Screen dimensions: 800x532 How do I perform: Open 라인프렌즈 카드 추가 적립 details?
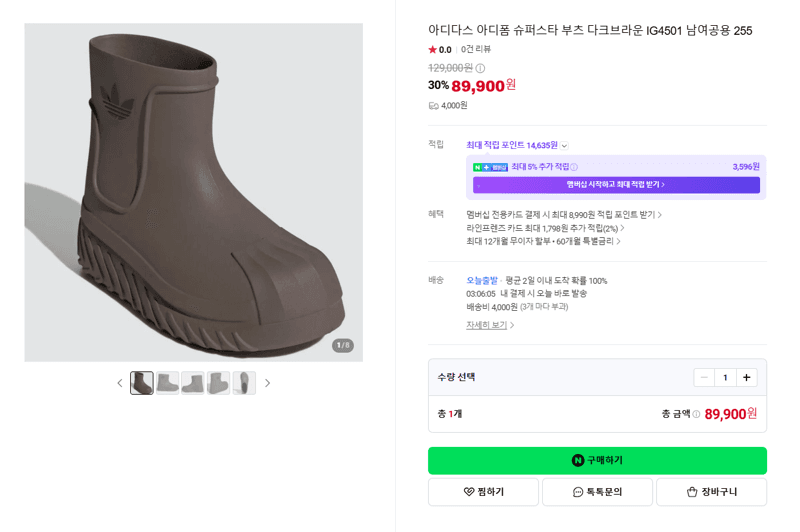pos(545,228)
